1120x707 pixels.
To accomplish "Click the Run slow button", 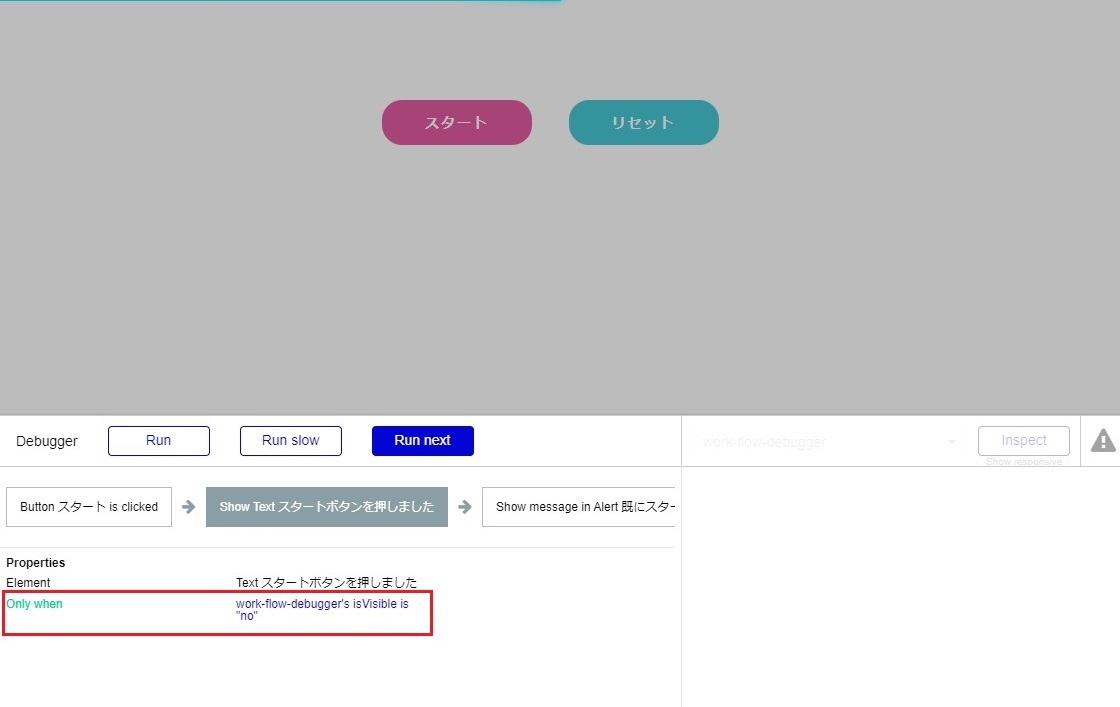I will [291, 441].
